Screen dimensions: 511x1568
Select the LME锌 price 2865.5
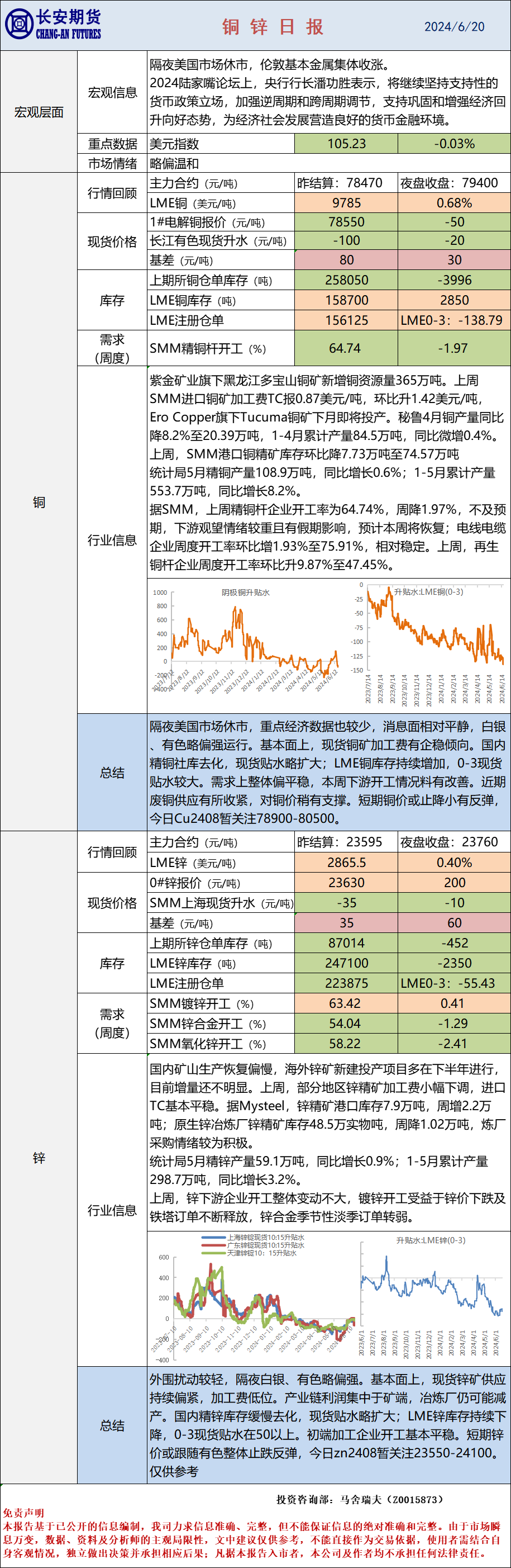pyautogui.click(x=346, y=862)
